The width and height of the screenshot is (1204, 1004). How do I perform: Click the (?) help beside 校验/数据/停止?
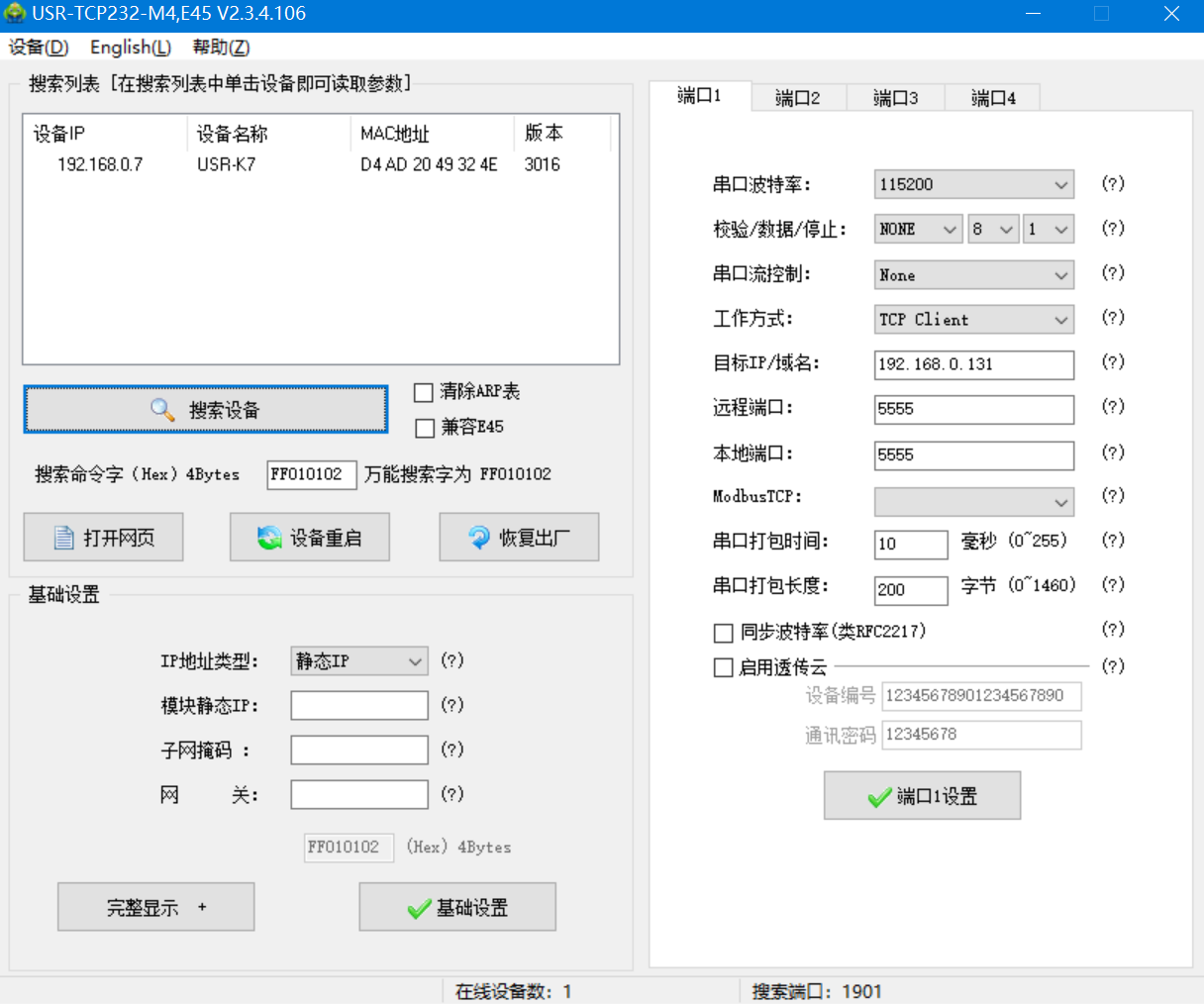[x=1113, y=228]
